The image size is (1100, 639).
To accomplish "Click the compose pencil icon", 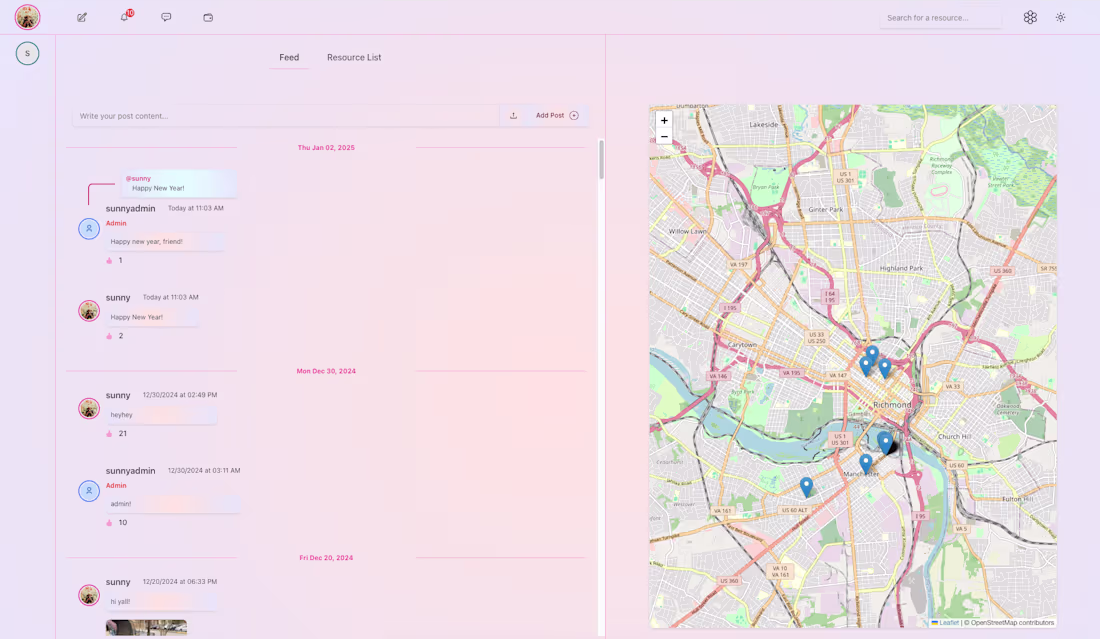I will point(82,18).
